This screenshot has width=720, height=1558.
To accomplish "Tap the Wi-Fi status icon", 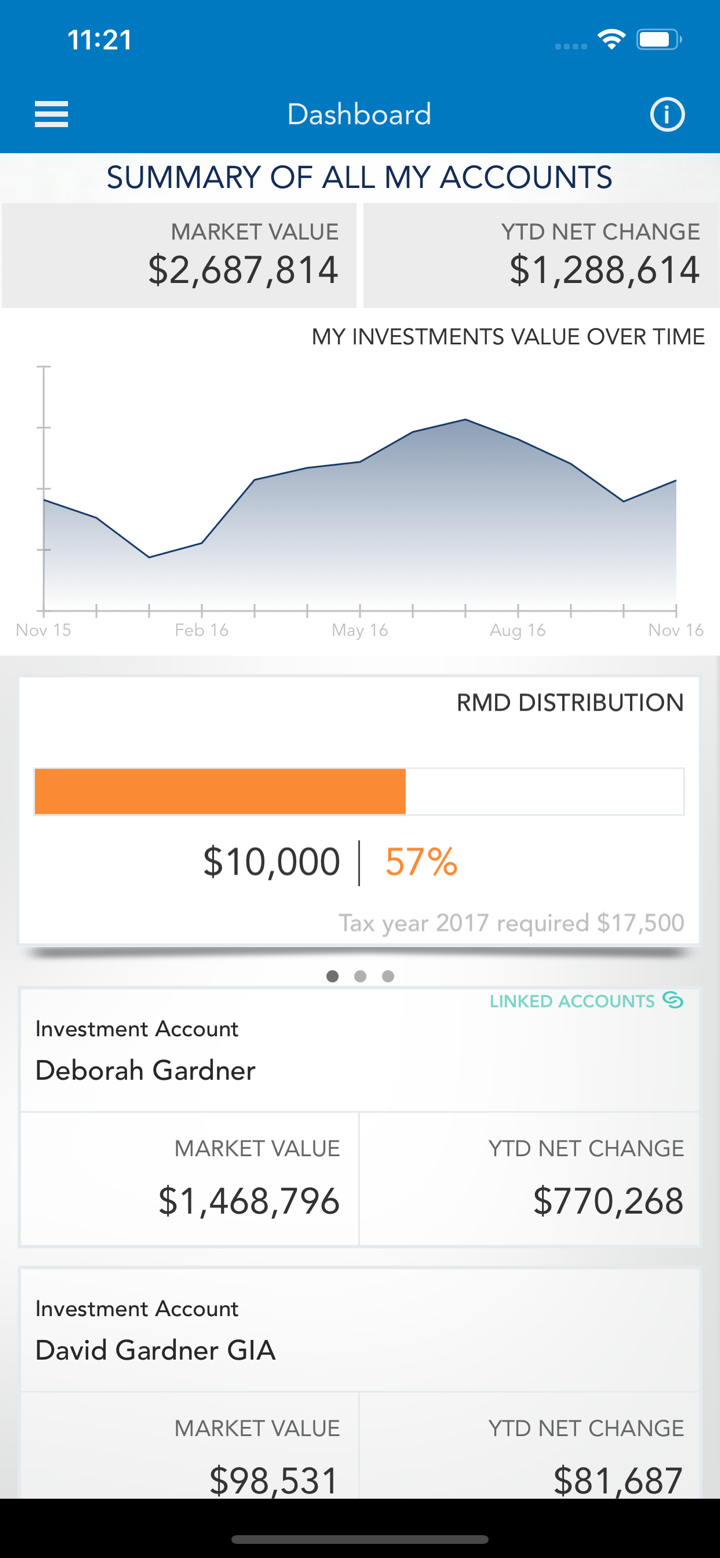I will [610, 40].
